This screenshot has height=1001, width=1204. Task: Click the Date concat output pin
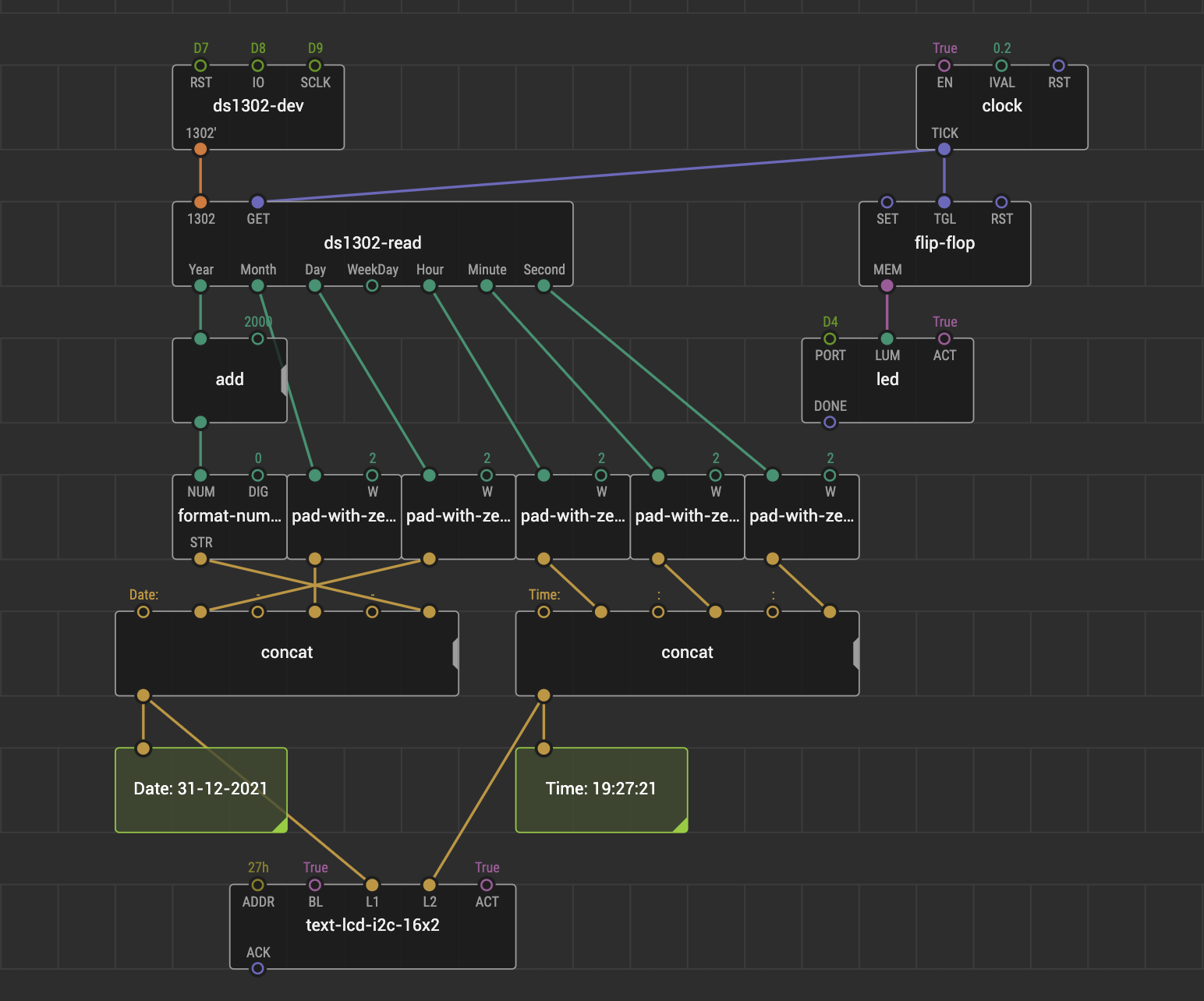[x=143, y=695]
